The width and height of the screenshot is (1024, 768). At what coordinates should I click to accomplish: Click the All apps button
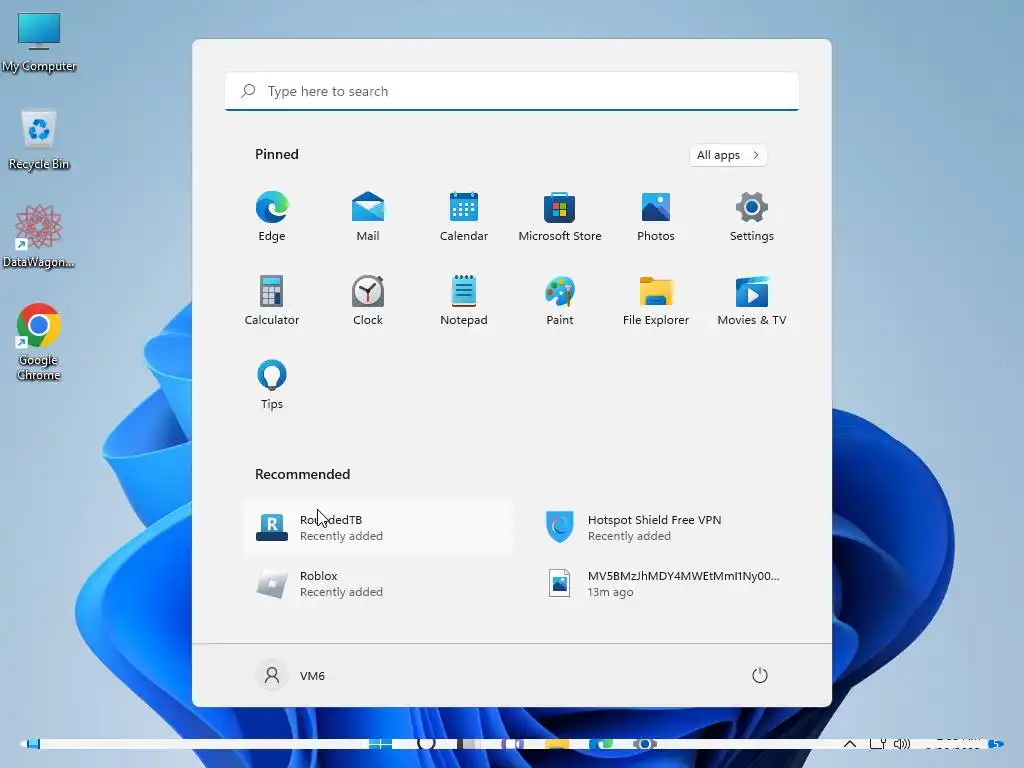(728, 155)
